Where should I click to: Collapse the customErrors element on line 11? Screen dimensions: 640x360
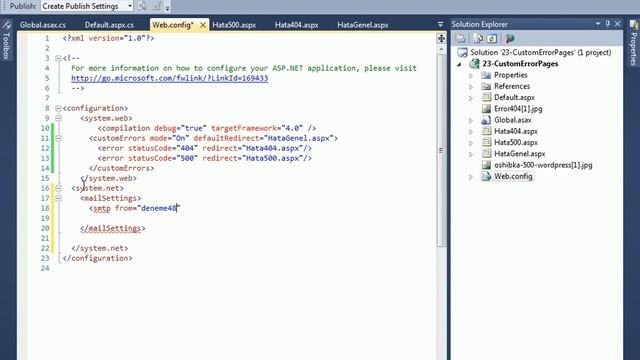tap(58, 138)
